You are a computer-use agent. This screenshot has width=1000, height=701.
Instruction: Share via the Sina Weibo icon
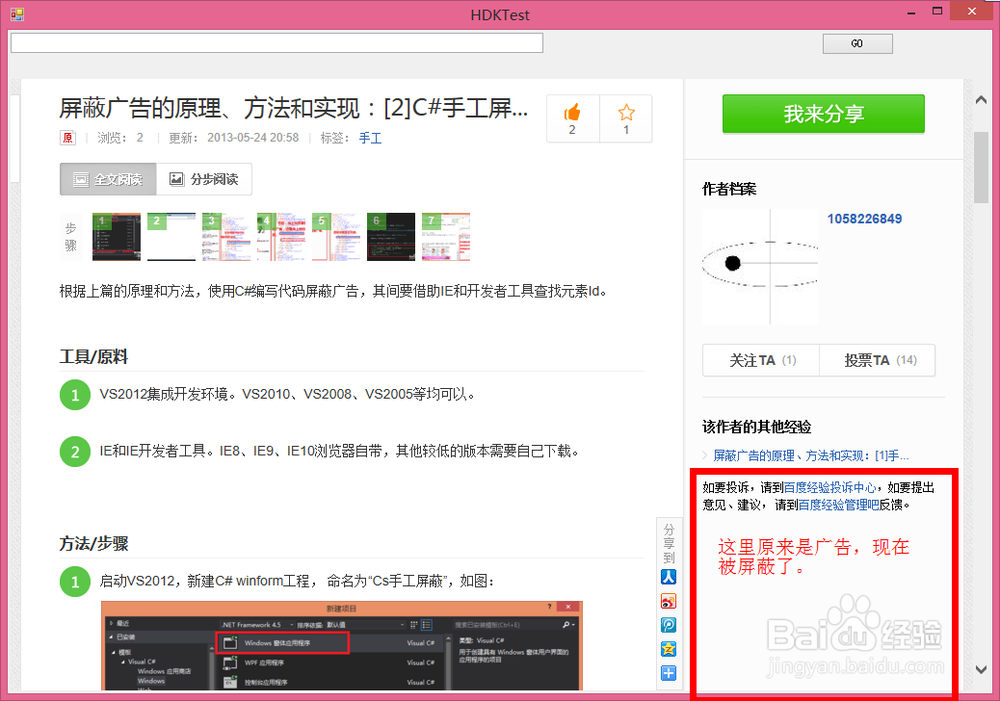click(668, 601)
